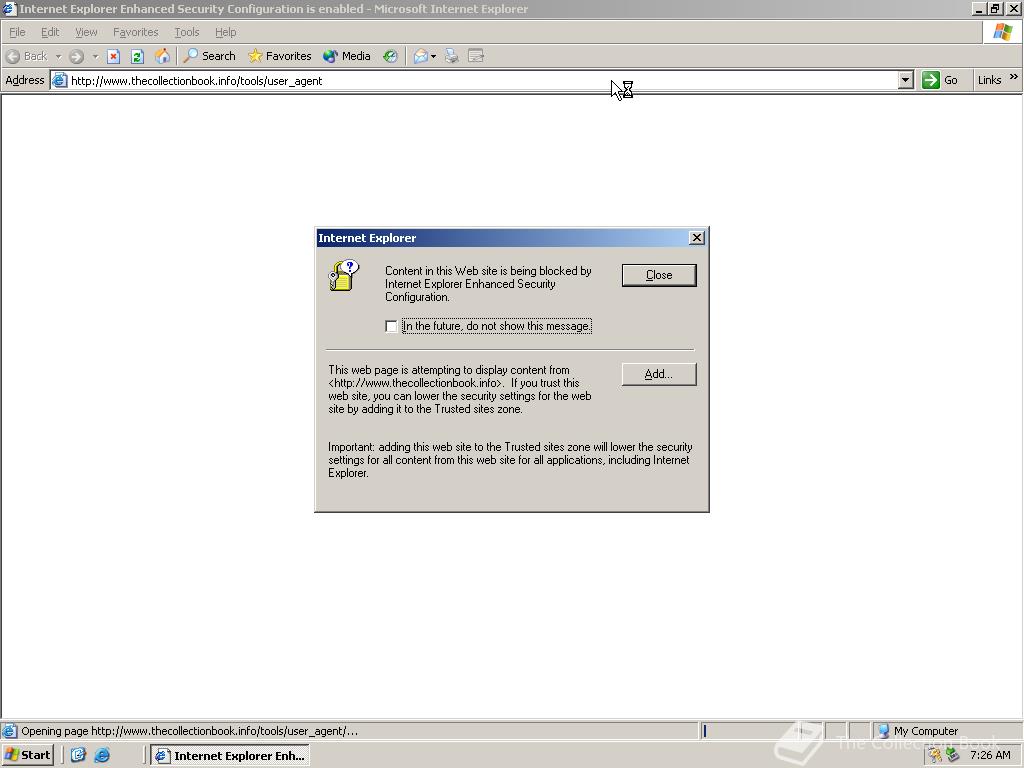The image size is (1024, 768).
Task: Check 'In the future, do not show this message'
Action: [x=391, y=326]
